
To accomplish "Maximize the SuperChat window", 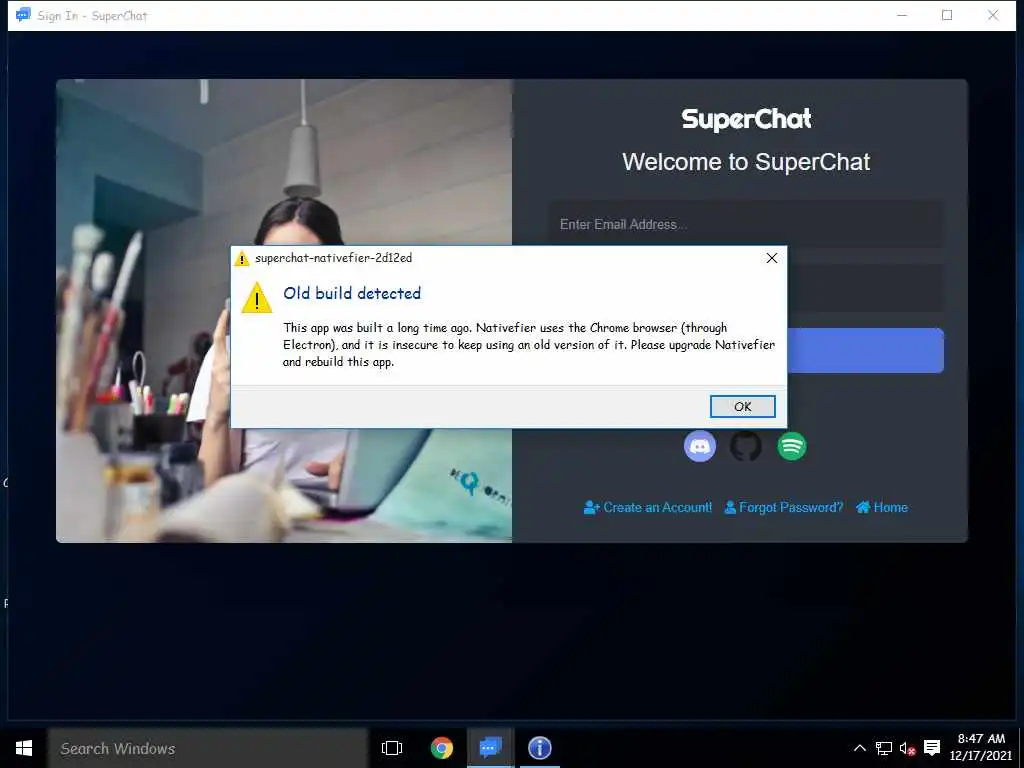I will pos(947,15).
